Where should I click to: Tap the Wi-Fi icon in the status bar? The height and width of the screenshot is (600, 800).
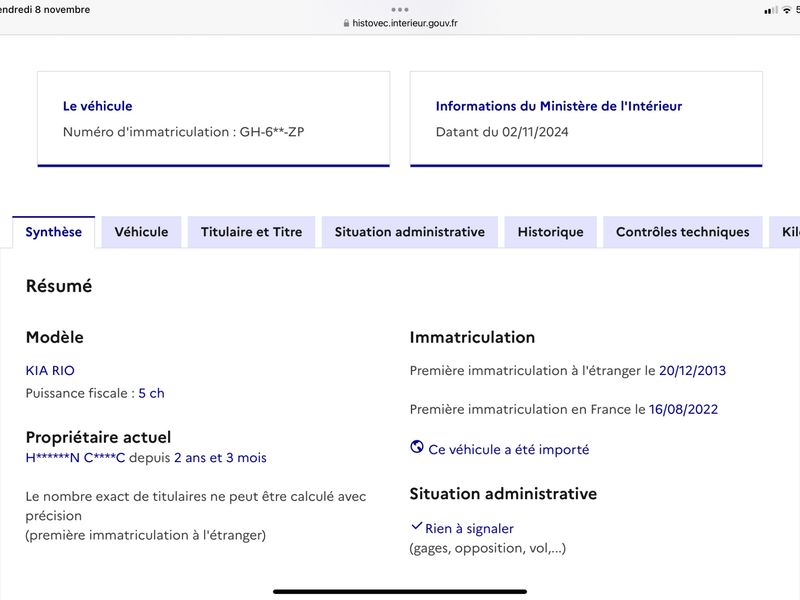point(786,10)
